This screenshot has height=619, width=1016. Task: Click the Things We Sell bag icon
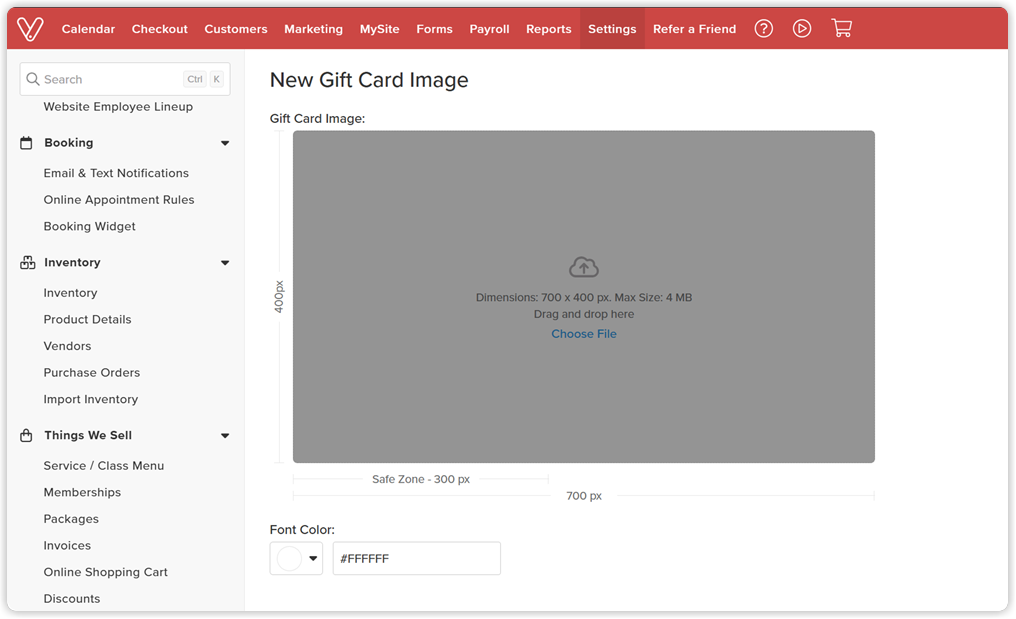(x=26, y=436)
